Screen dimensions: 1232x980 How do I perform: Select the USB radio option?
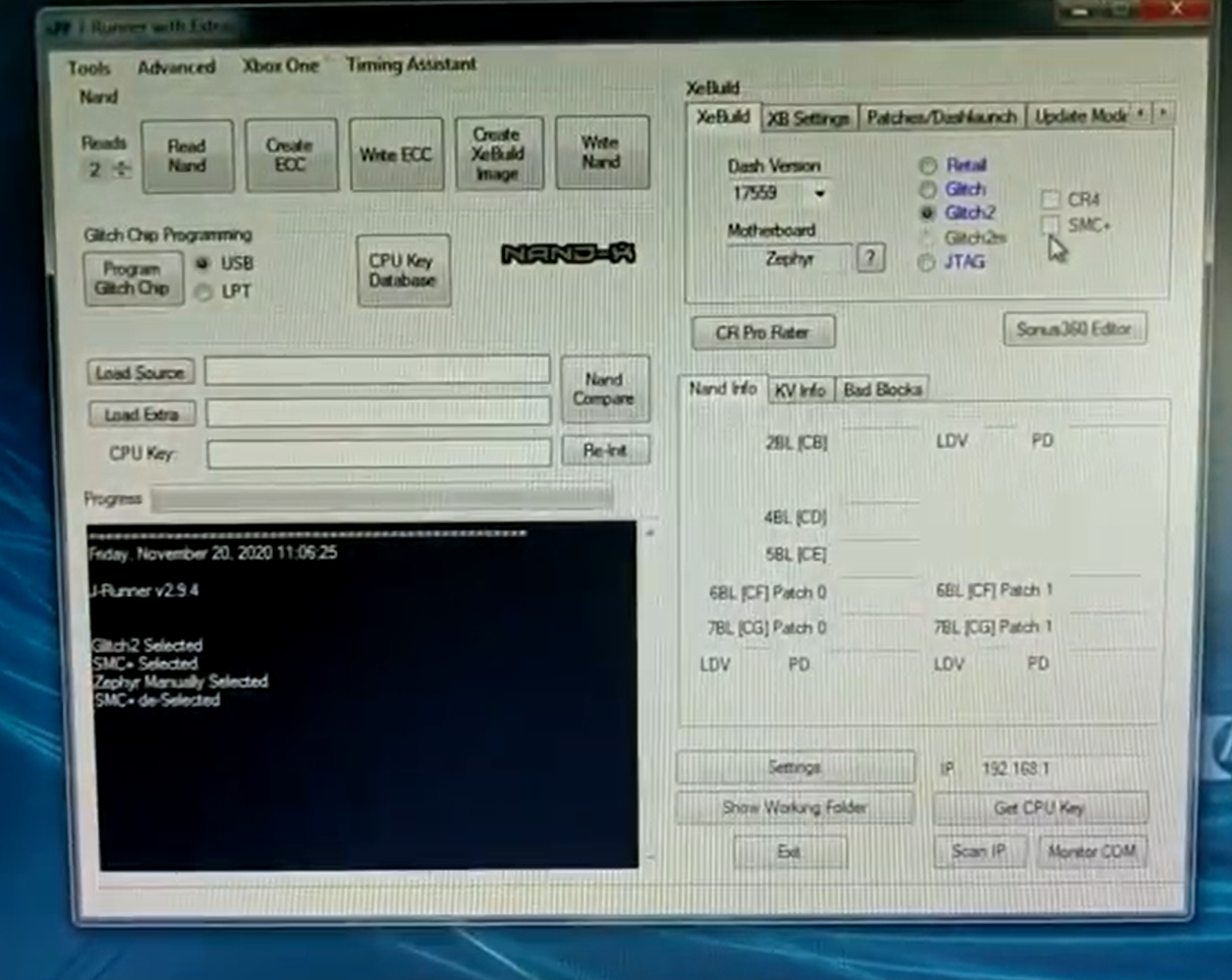coord(203,263)
